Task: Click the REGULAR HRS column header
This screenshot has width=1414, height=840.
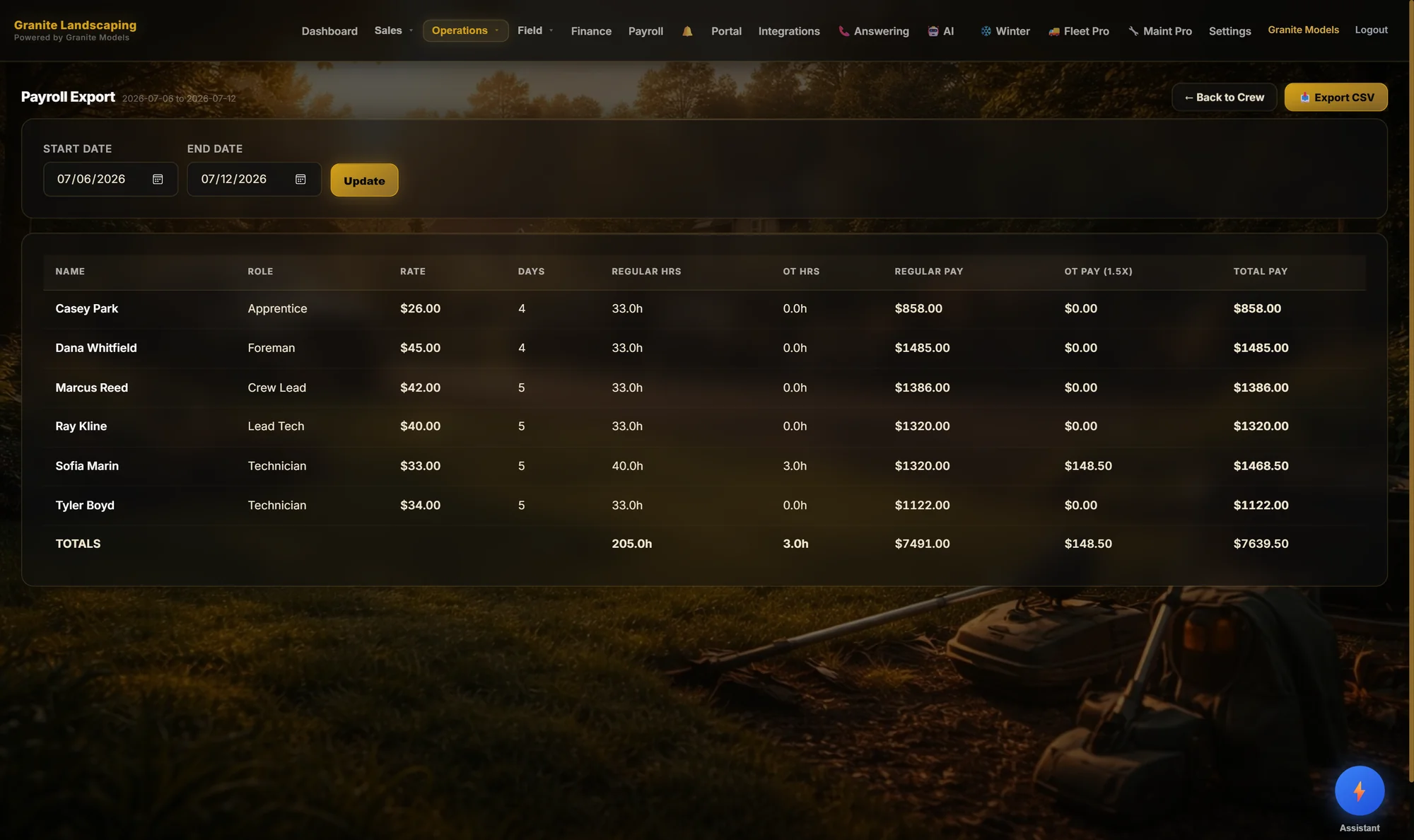Action: point(646,272)
